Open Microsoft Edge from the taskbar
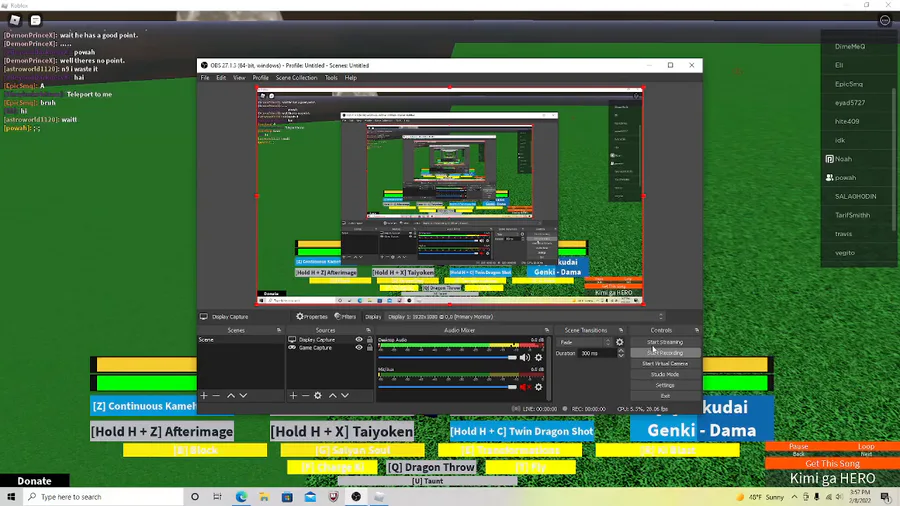900x506 pixels. click(x=241, y=497)
